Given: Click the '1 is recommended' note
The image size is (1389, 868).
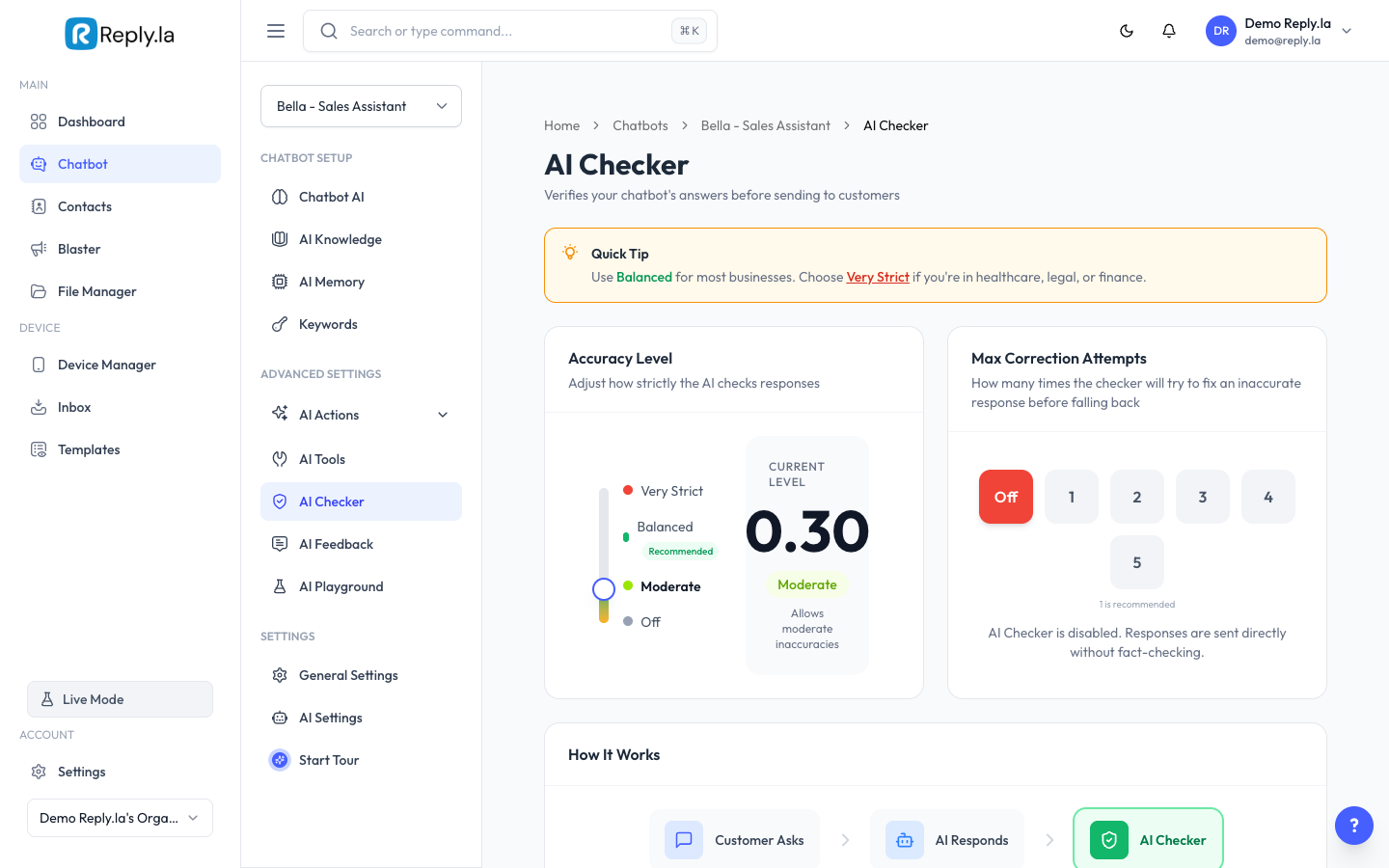Looking at the screenshot, I should pos(1137,605).
